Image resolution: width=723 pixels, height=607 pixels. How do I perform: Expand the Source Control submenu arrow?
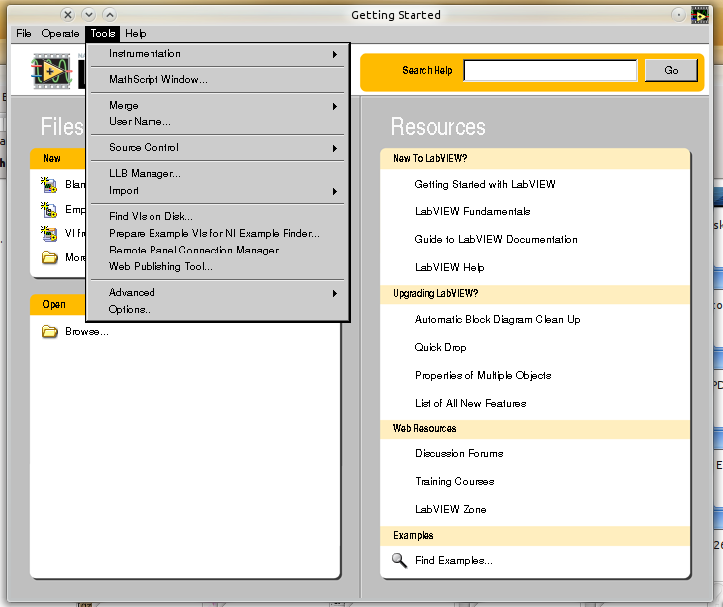[x=335, y=148]
